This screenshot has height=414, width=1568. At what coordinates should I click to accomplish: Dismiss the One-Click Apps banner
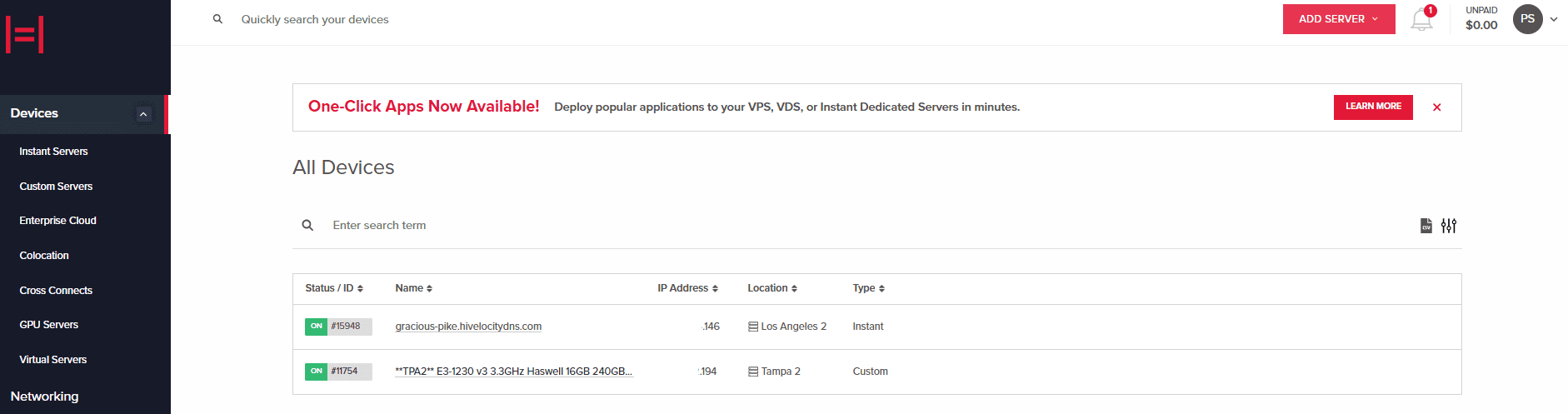tap(1436, 107)
